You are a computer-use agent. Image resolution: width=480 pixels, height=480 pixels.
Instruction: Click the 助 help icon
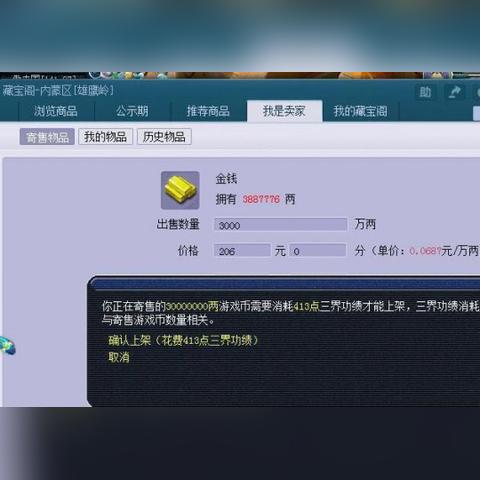425,92
